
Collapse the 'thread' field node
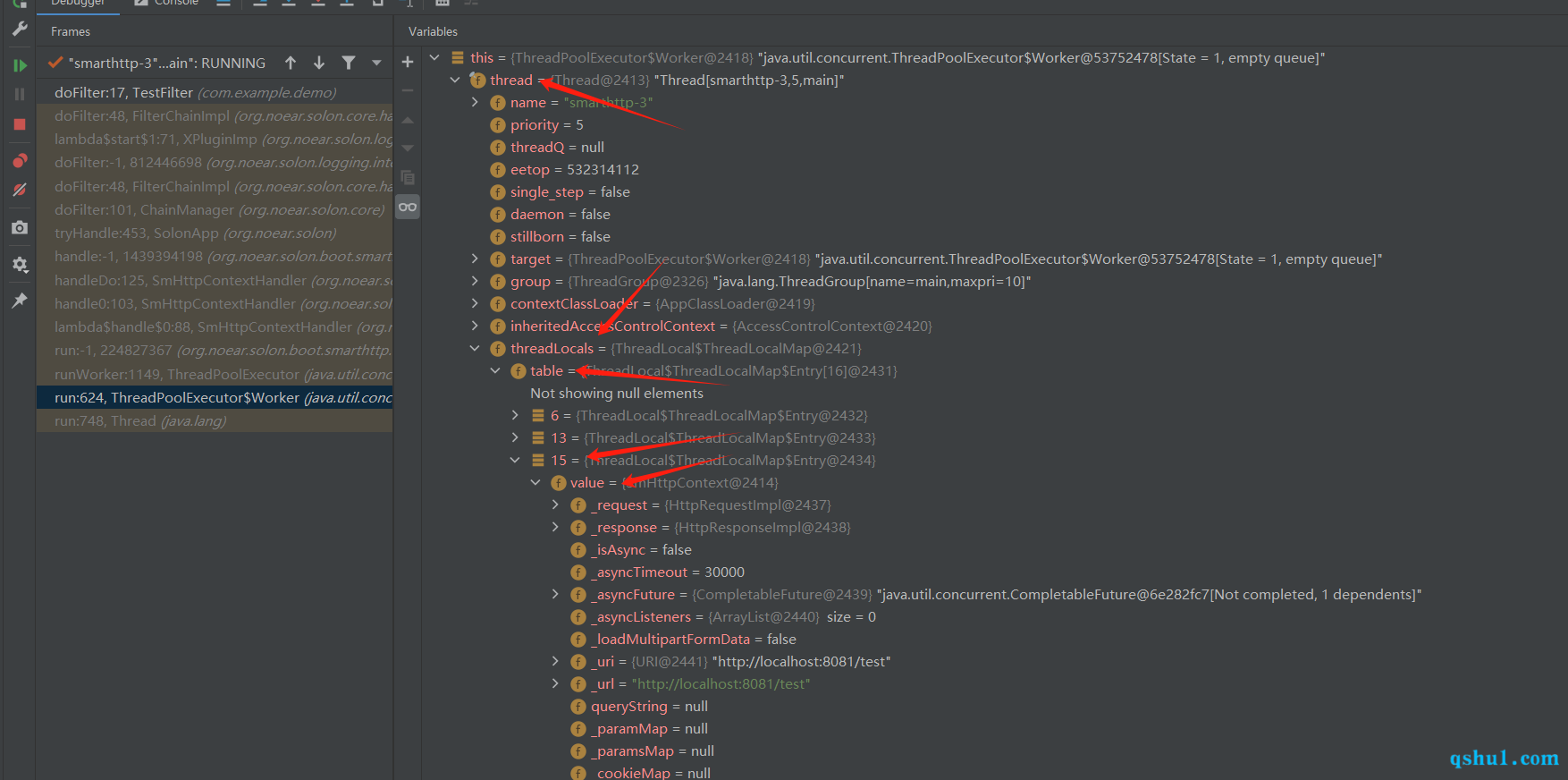click(x=455, y=80)
